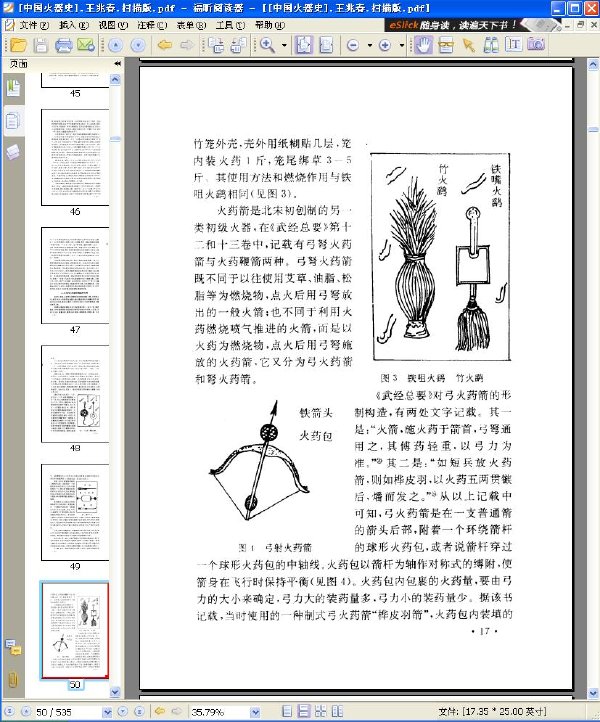Viewport: 600px width, 722px height.
Task: Expand zoom out dropdown arrow
Action: point(370,45)
